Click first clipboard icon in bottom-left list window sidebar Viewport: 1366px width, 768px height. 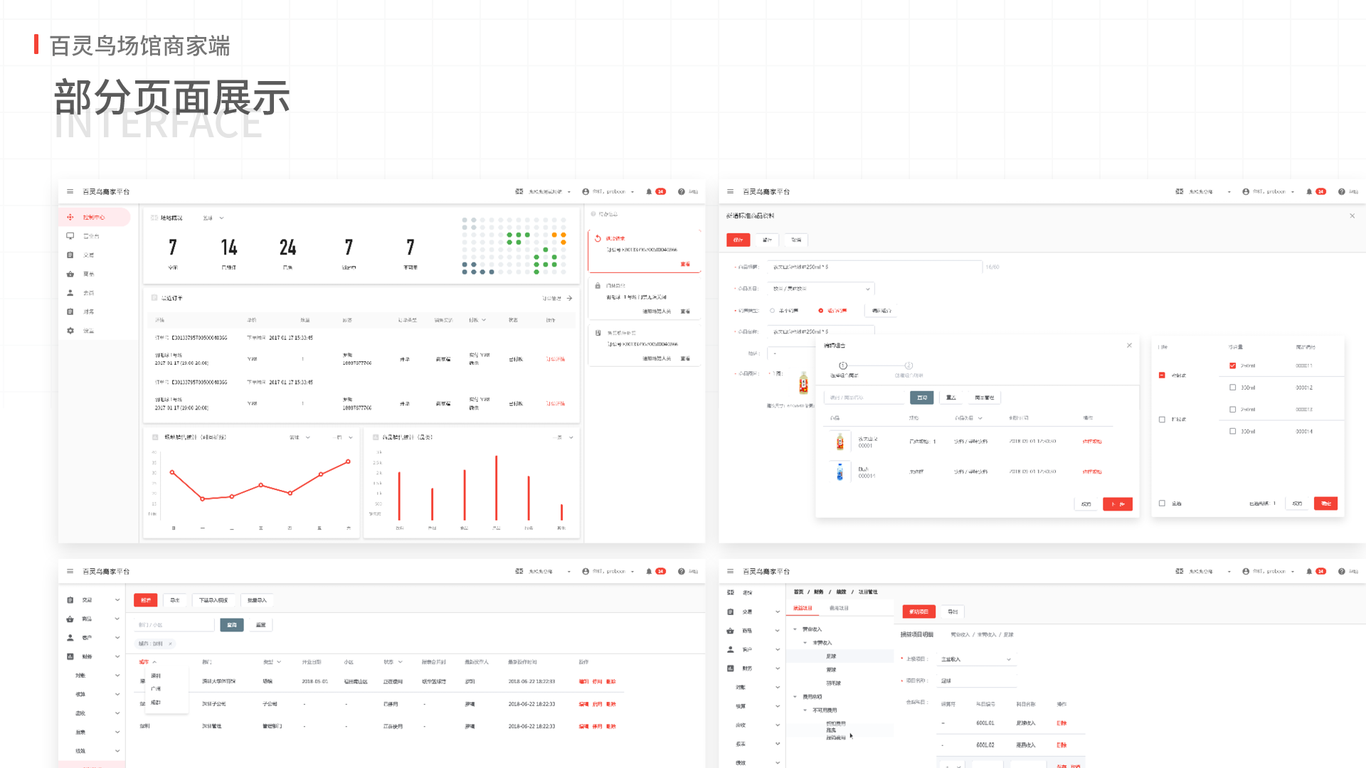point(70,600)
